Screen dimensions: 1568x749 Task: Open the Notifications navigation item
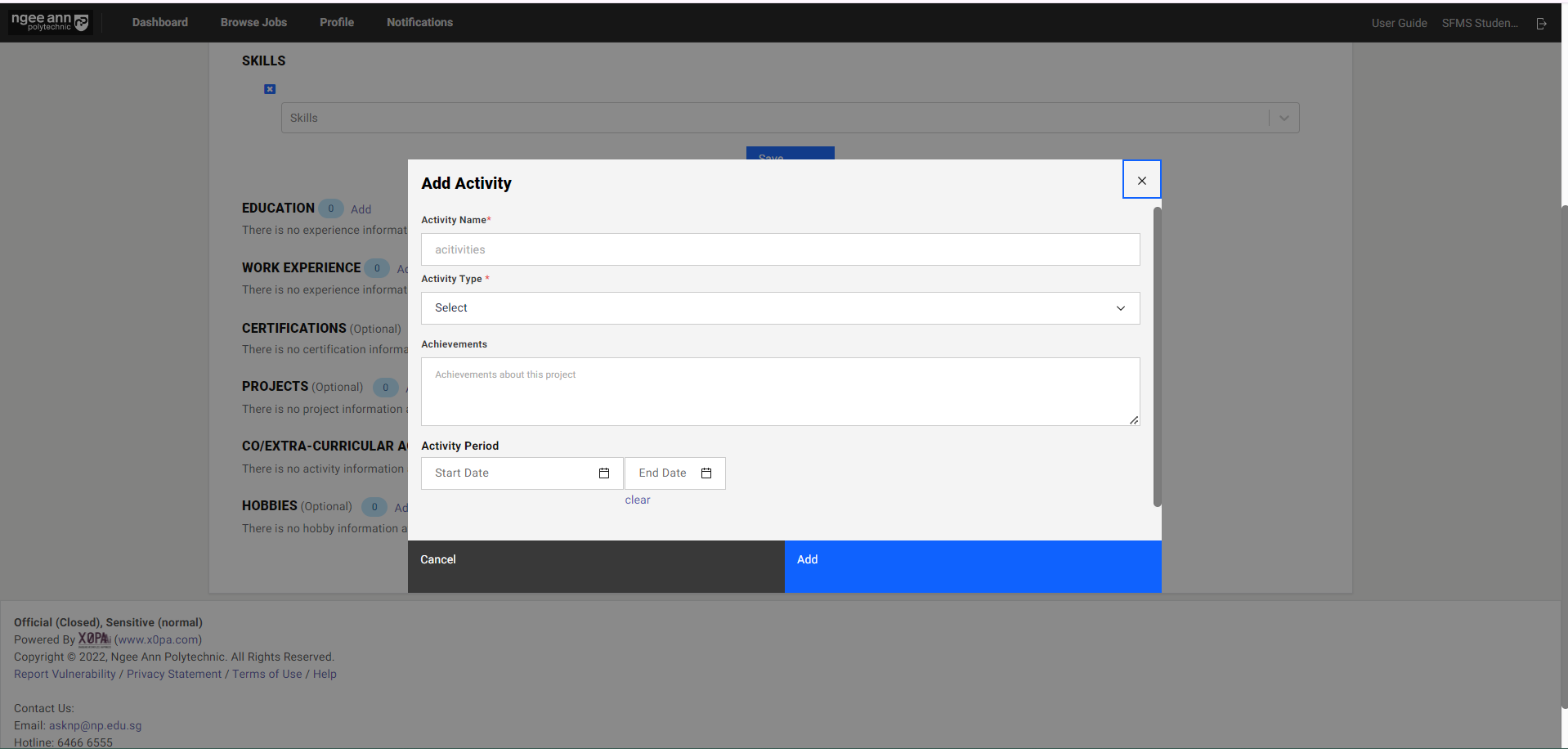[419, 23]
